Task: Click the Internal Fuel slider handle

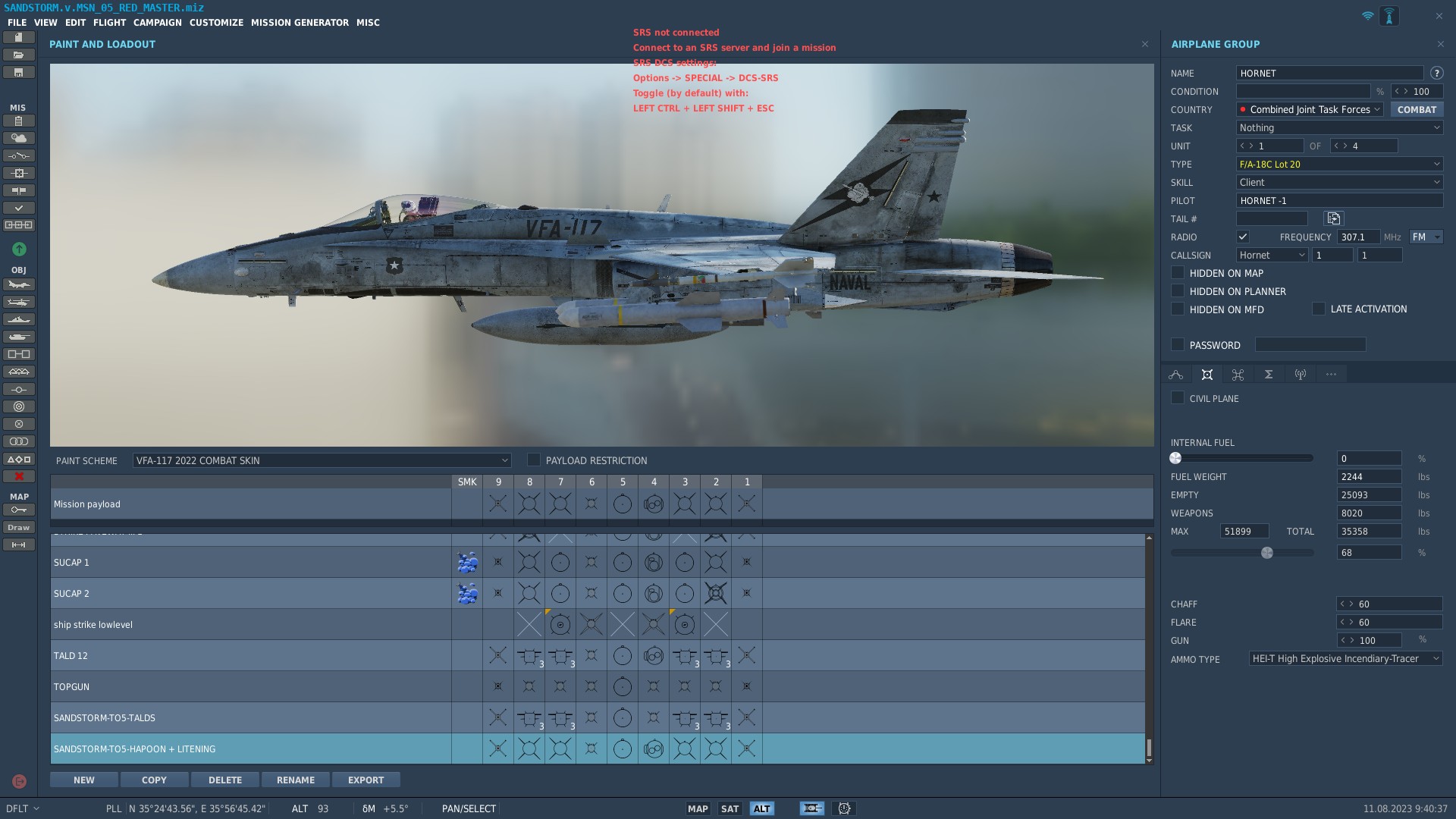Action: pos(1175,458)
